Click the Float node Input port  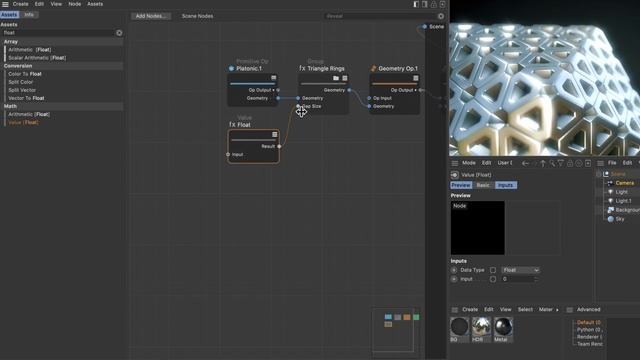(228, 154)
